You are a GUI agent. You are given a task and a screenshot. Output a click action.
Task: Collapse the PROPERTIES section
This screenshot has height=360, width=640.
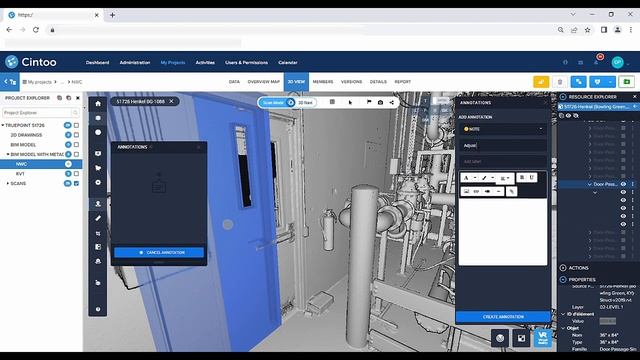[x=563, y=280]
